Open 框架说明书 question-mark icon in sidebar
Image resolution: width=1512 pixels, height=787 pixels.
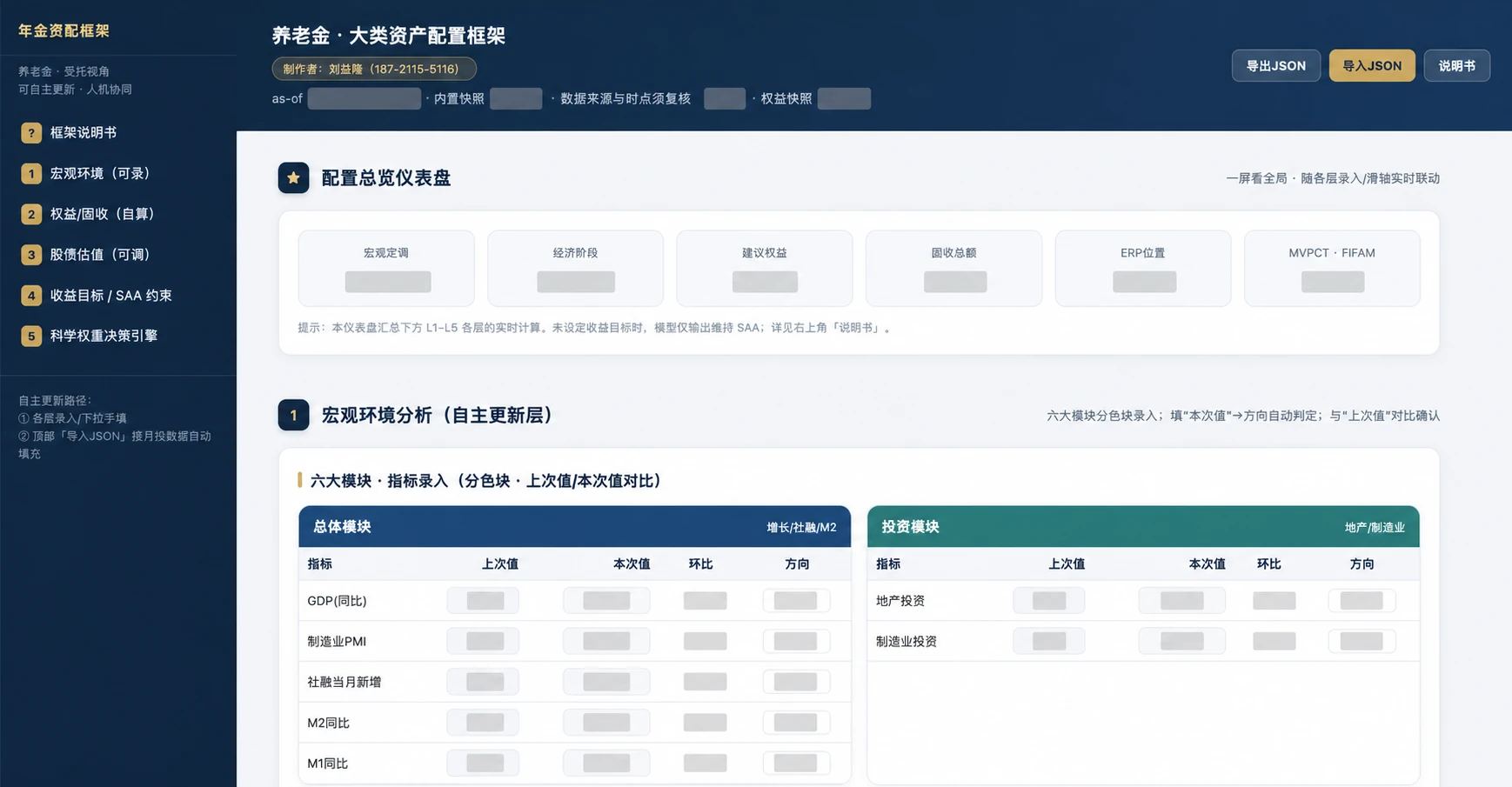tap(31, 132)
